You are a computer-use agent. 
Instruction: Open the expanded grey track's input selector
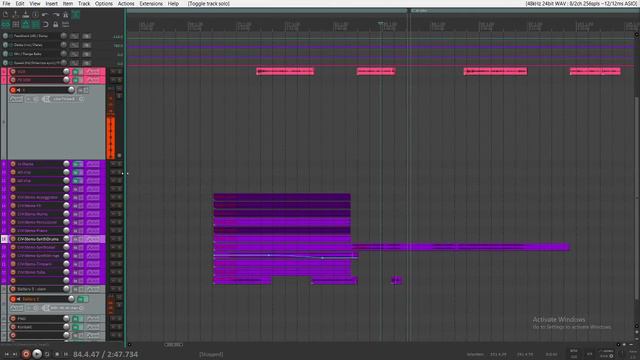pos(64,99)
